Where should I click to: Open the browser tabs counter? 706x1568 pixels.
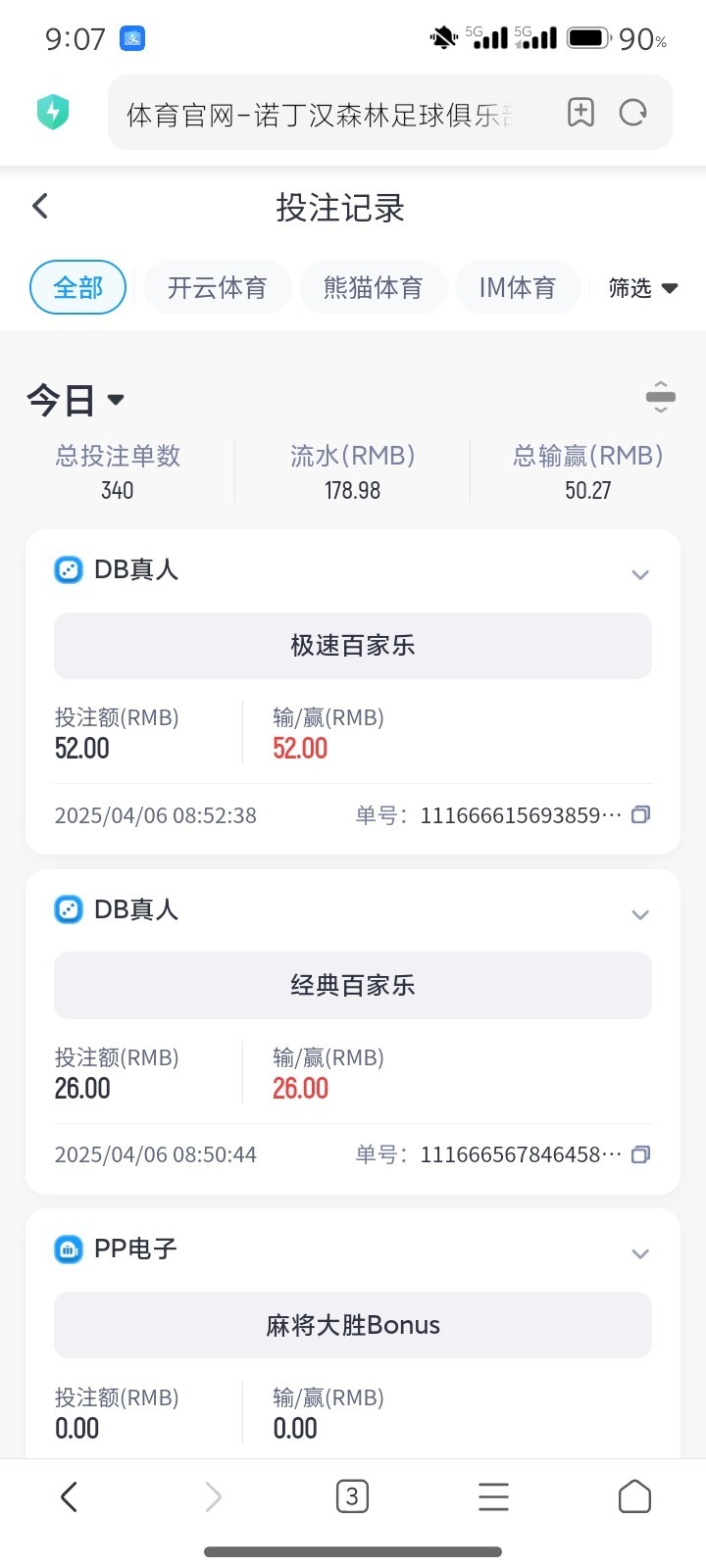(352, 1496)
